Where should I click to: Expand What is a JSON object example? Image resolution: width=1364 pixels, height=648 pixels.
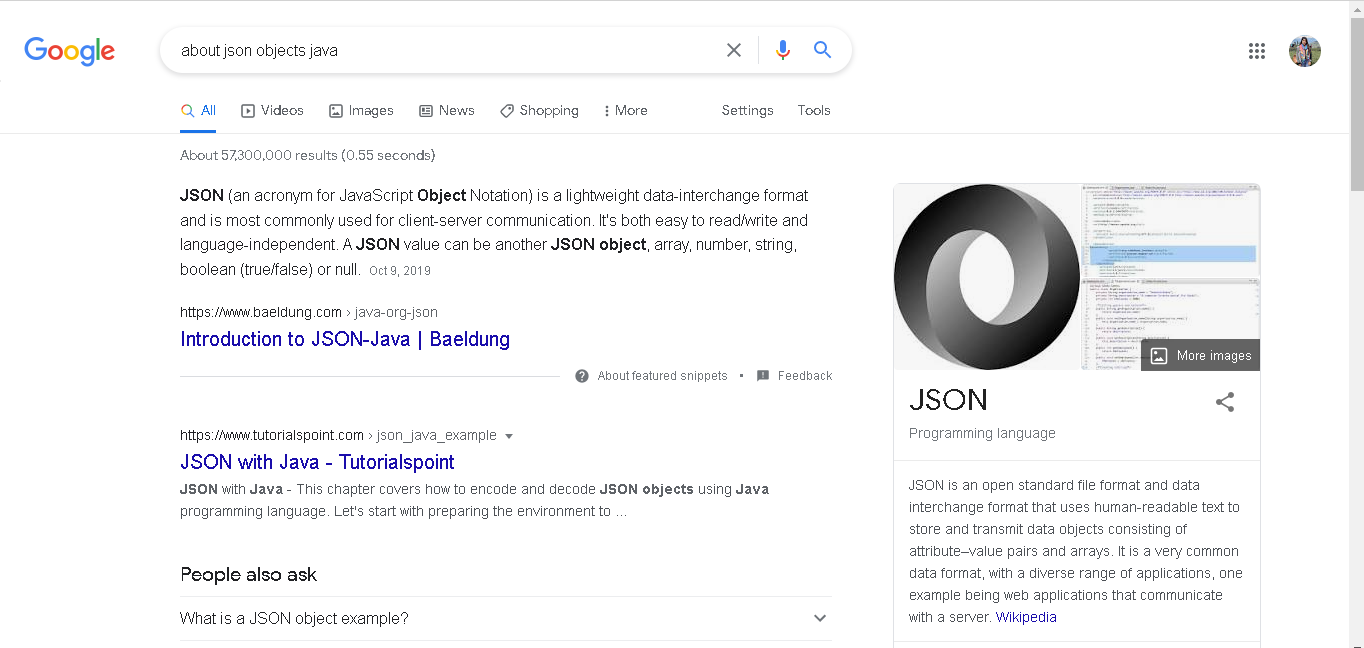(506, 618)
